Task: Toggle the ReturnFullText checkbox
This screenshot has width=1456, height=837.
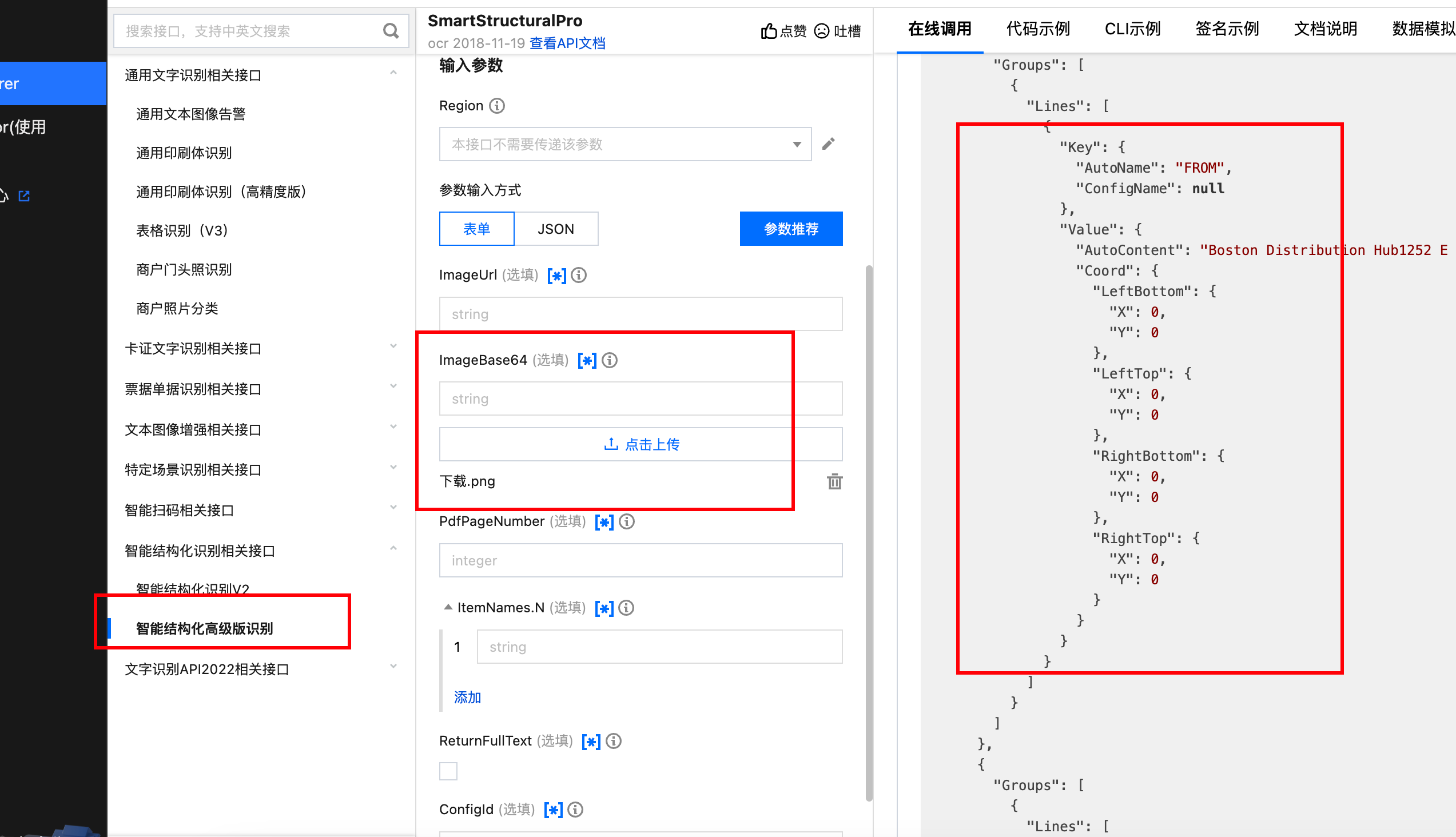Action: click(x=448, y=771)
